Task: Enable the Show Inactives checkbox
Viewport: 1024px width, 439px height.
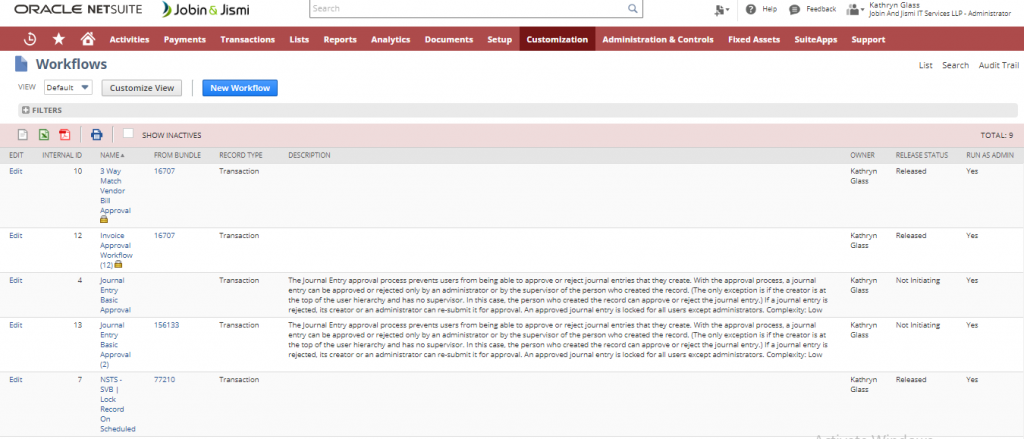Action: [128, 133]
